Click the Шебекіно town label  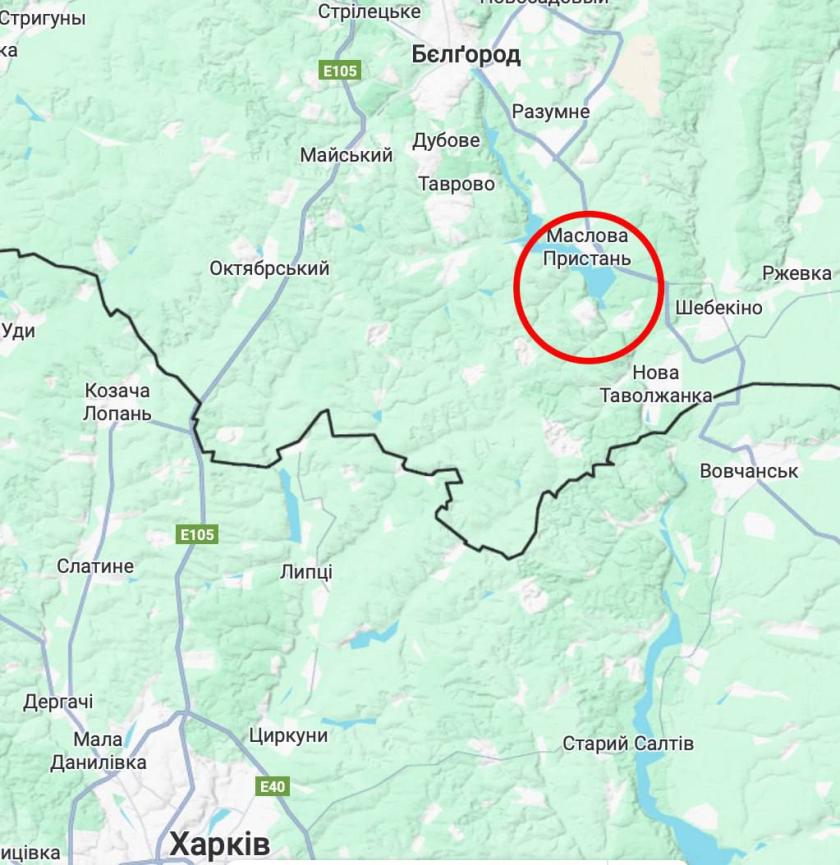pyautogui.click(x=719, y=307)
